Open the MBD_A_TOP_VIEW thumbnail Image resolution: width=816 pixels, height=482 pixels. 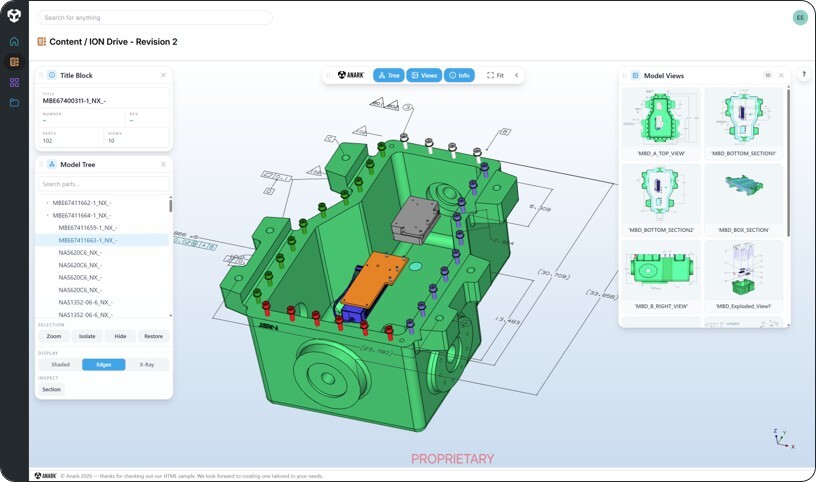point(661,123)
